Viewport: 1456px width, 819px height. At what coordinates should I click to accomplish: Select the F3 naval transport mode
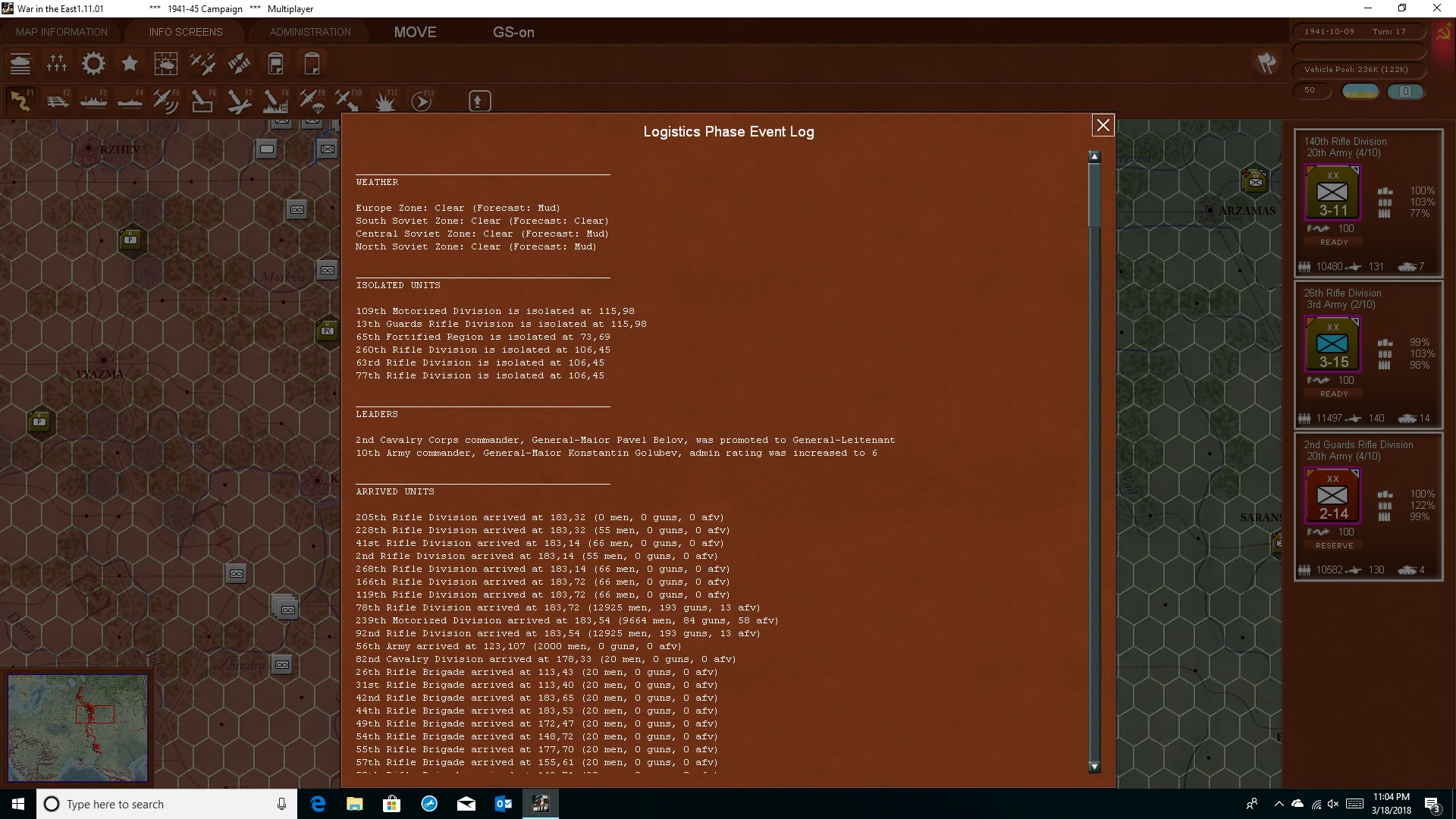tap(93, 101)
